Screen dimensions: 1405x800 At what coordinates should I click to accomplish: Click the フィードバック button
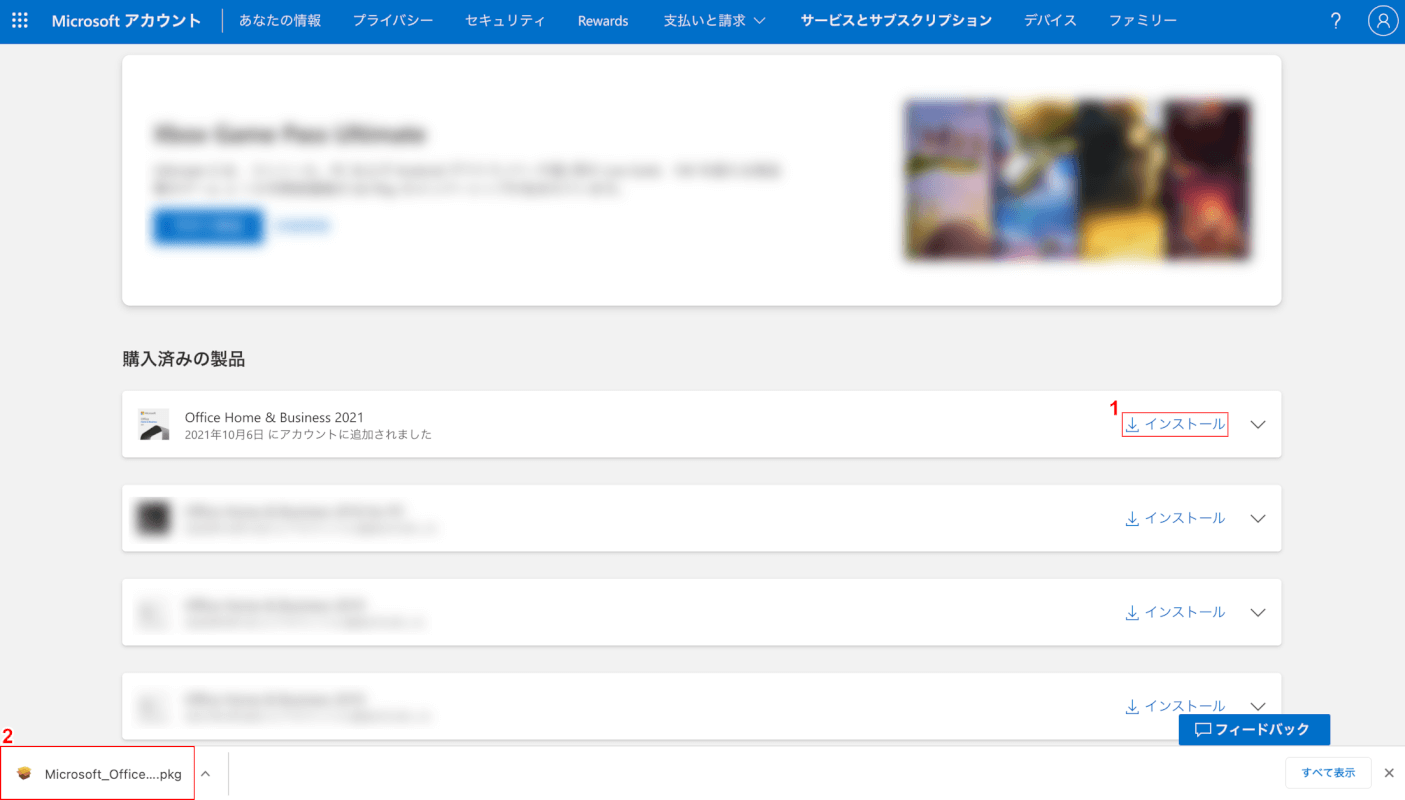(1254, 729)
